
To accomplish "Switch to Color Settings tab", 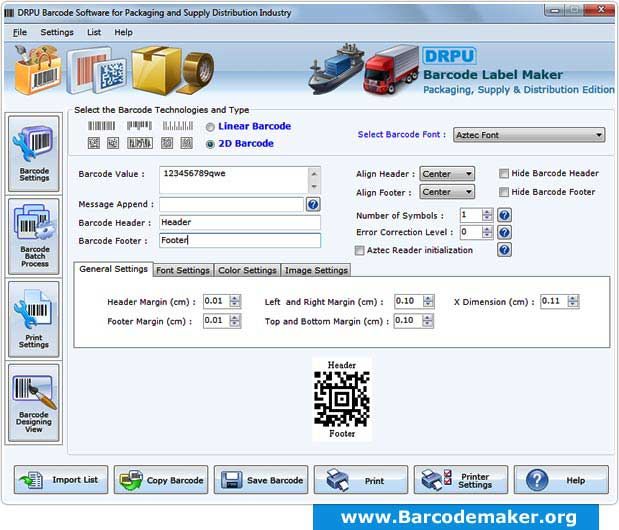I will pyautogui.click(x=247, y=270).
